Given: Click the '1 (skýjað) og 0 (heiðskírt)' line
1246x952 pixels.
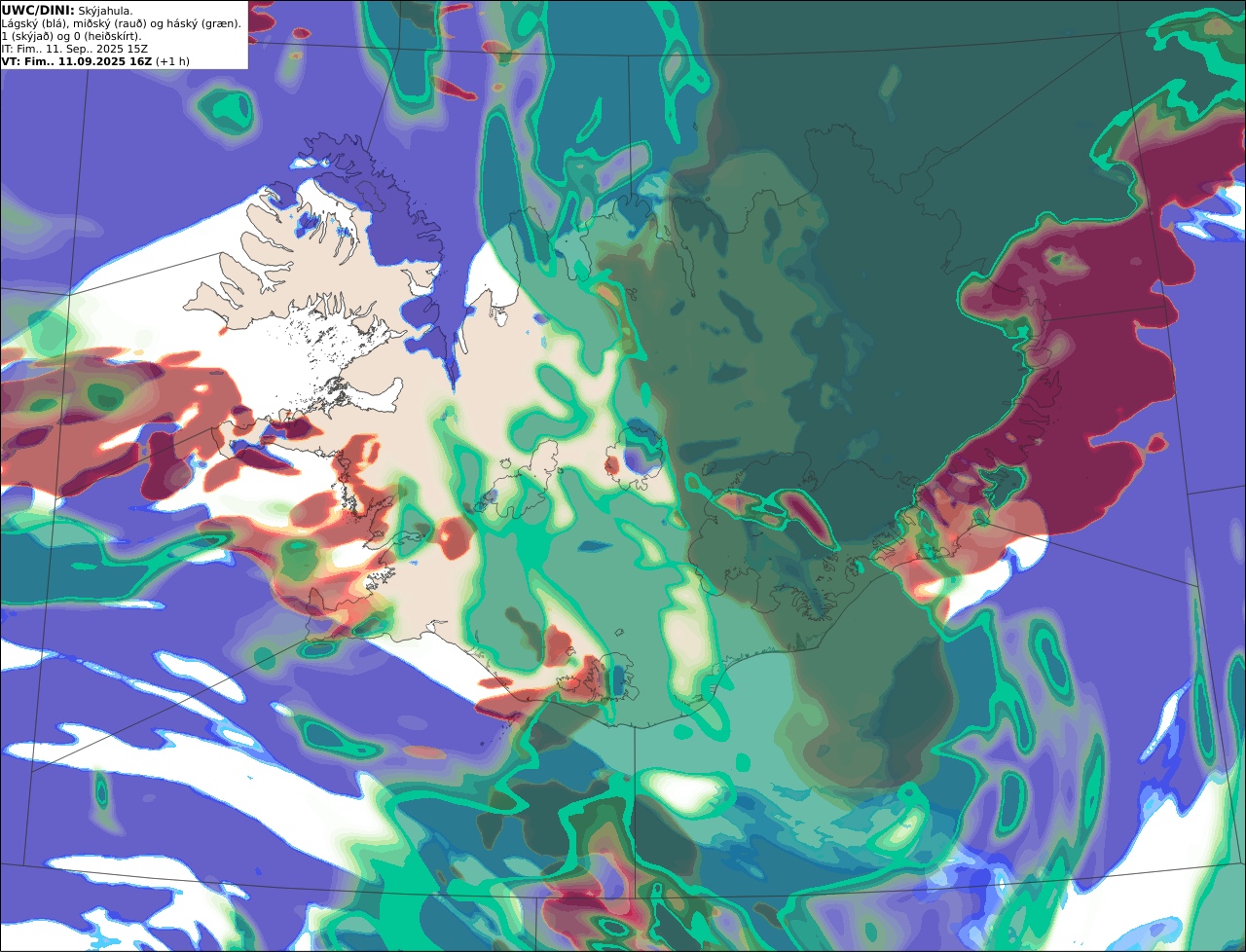Looking at the screenshot, I should (71, 36).
